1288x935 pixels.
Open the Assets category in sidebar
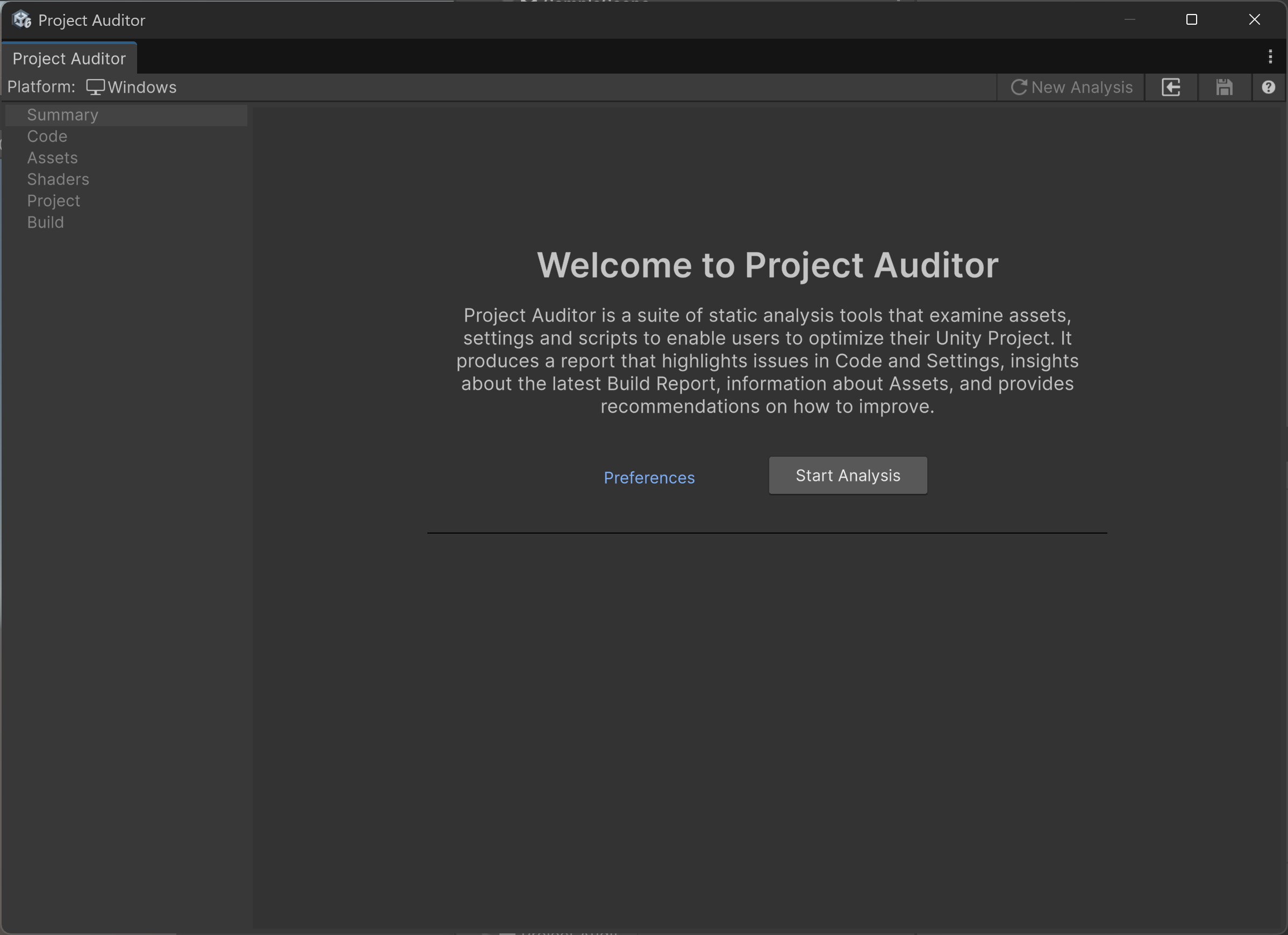click(52, 158)
